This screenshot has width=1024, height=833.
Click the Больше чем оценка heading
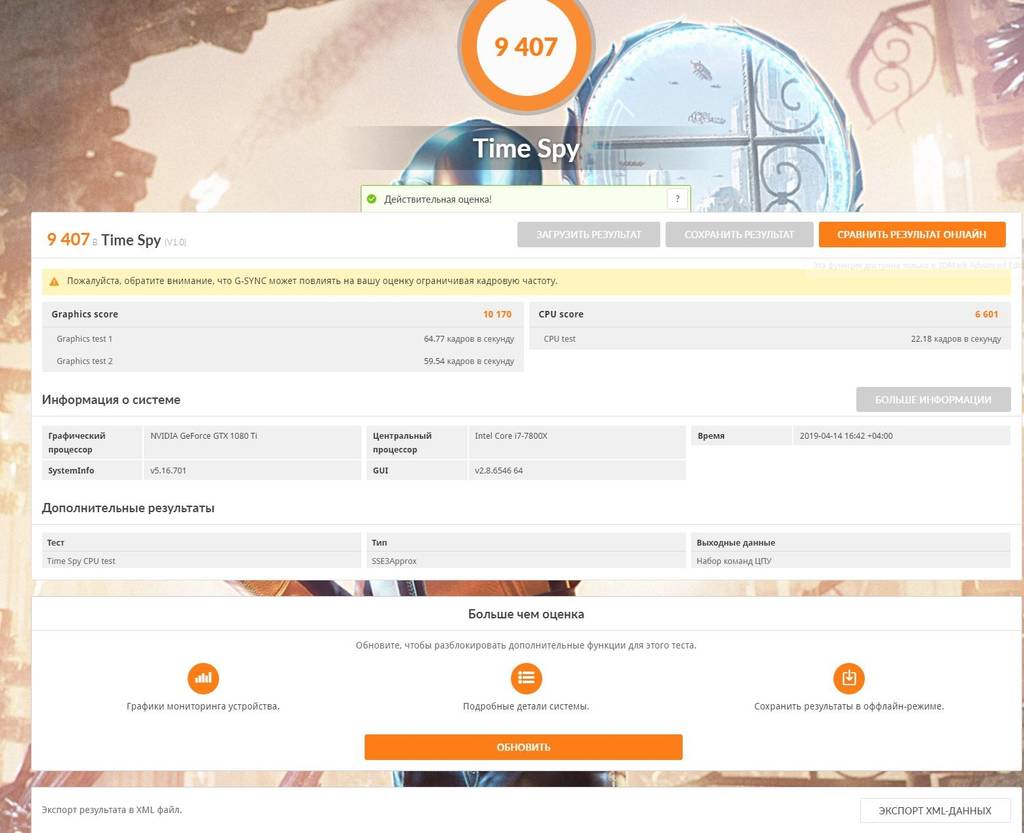[526, 614]
